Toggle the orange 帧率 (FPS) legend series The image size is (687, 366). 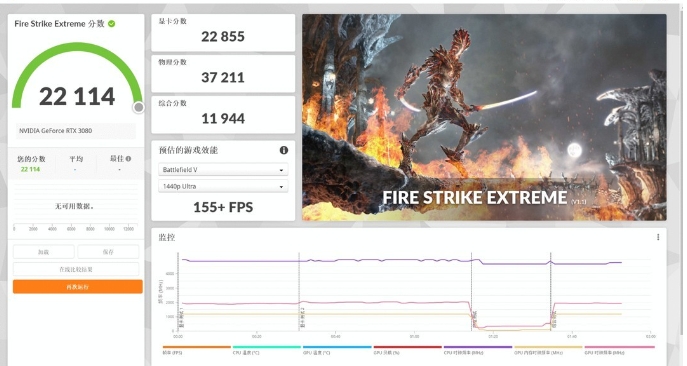(196, 350)
